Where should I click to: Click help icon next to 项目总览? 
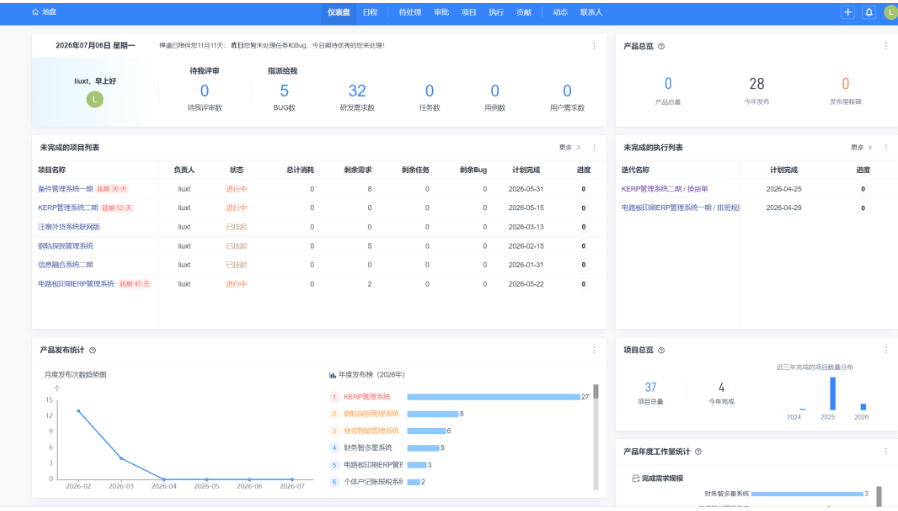point(661,350)
